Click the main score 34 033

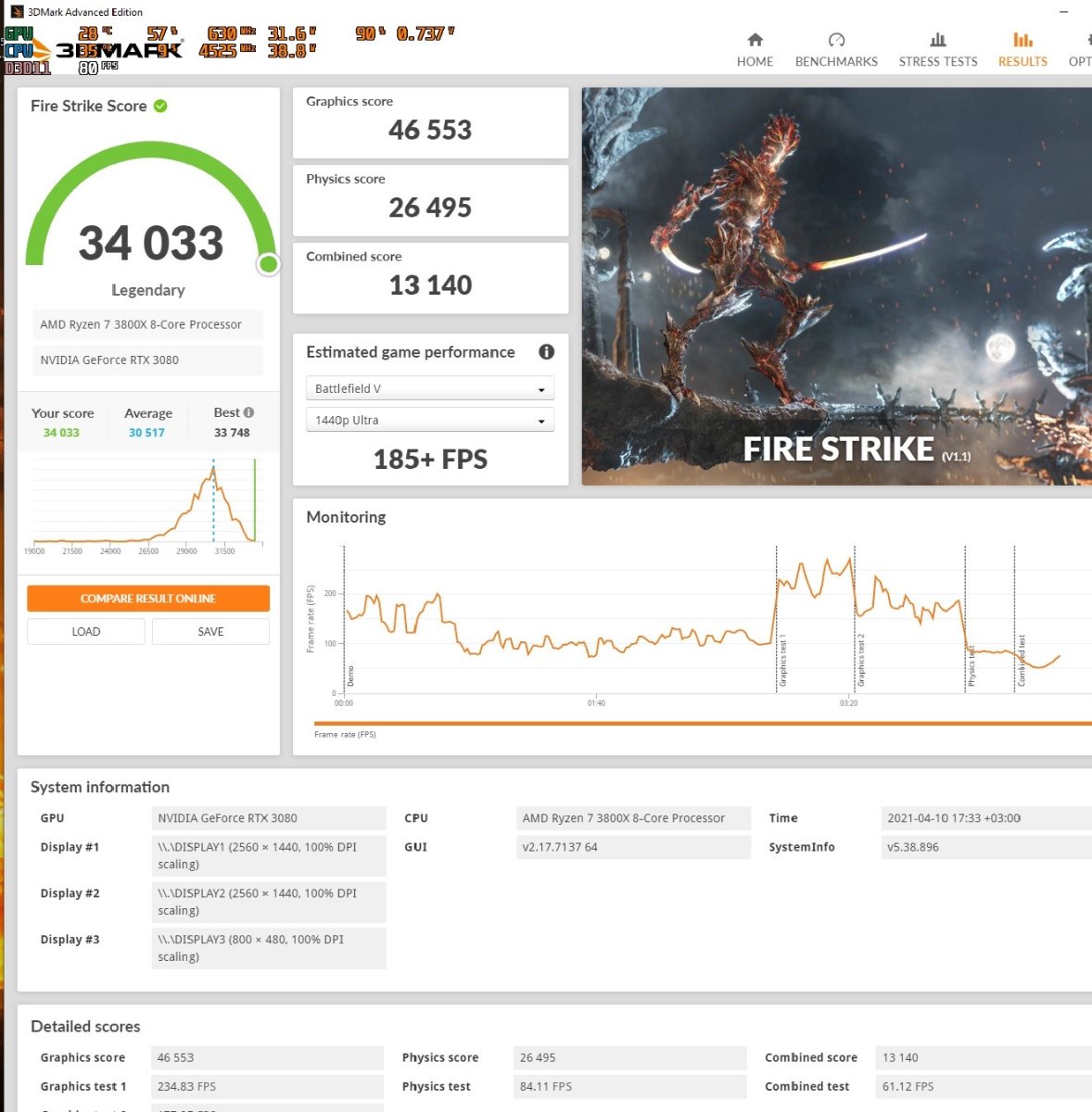(151, 244)
